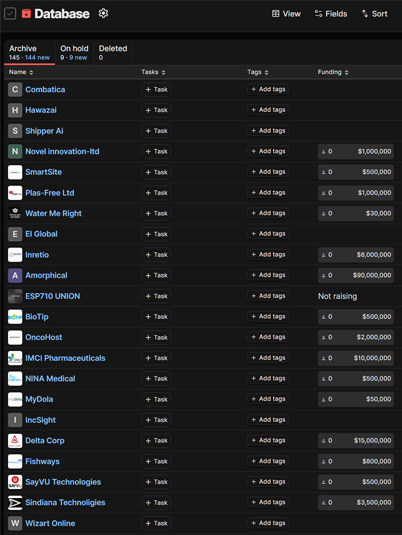
Task: Add a task for Combatica
Action: pyautogui.click(x=156, y=89)
